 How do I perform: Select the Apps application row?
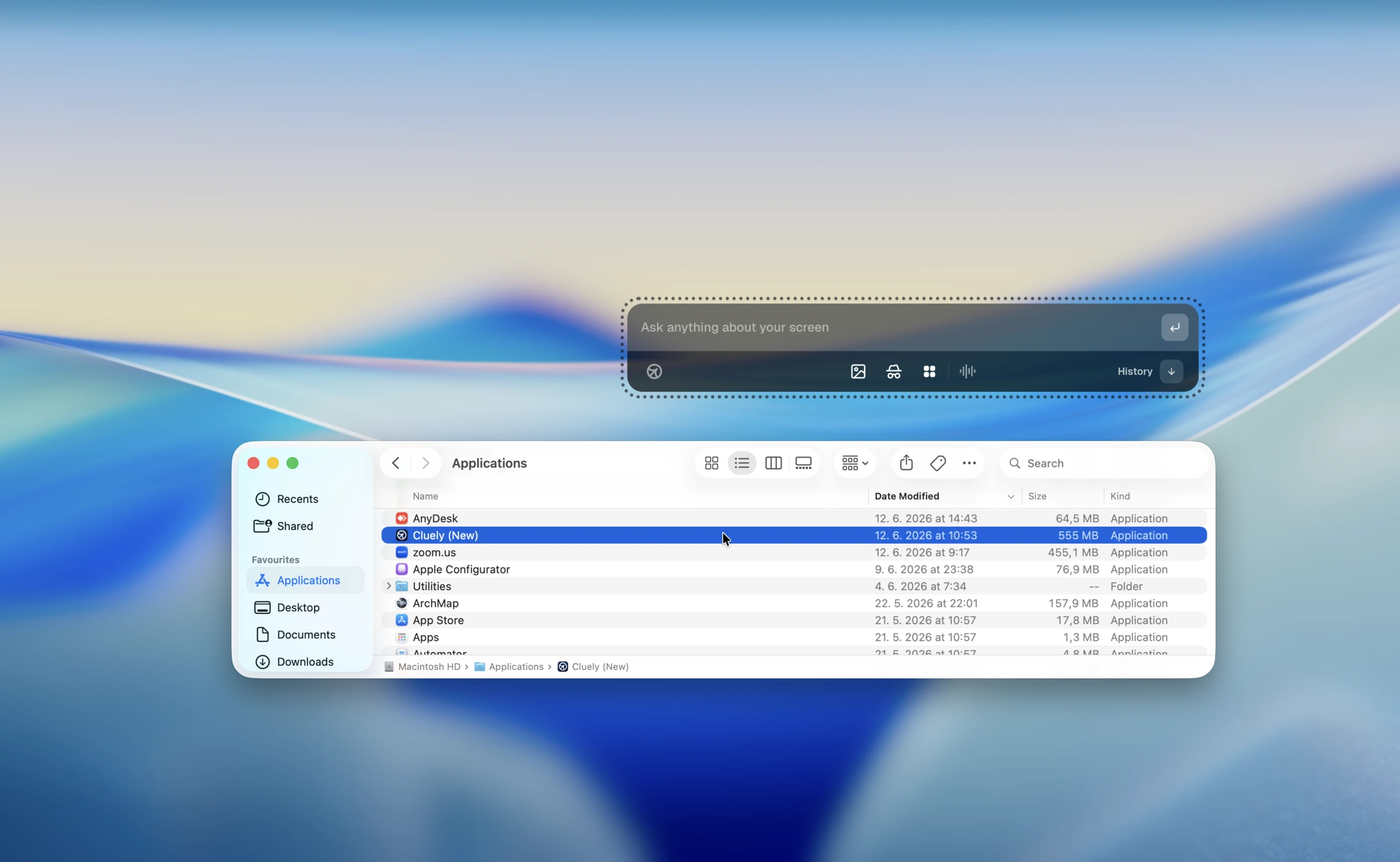[x=794, y=637]
